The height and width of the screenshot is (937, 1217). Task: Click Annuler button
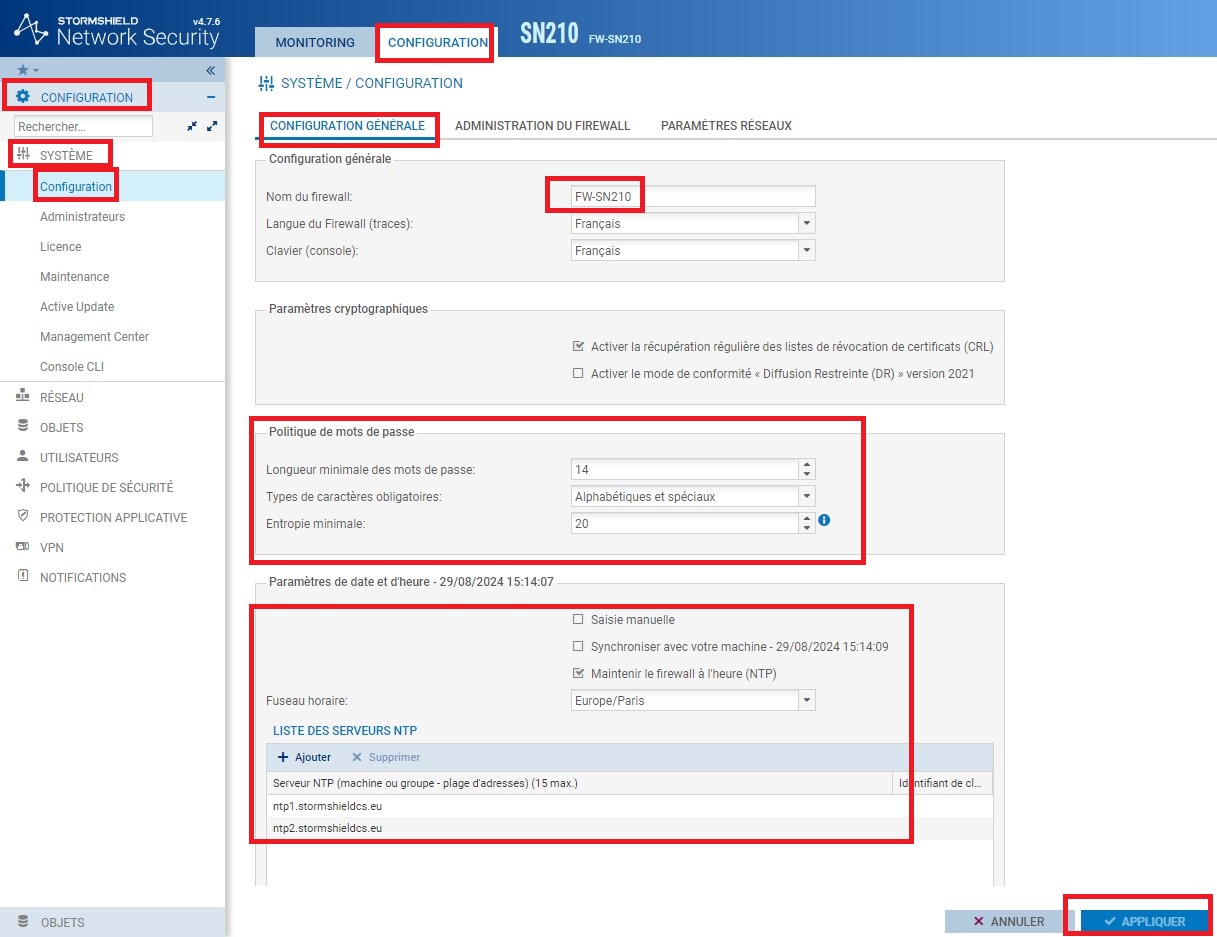(1009, 922)
